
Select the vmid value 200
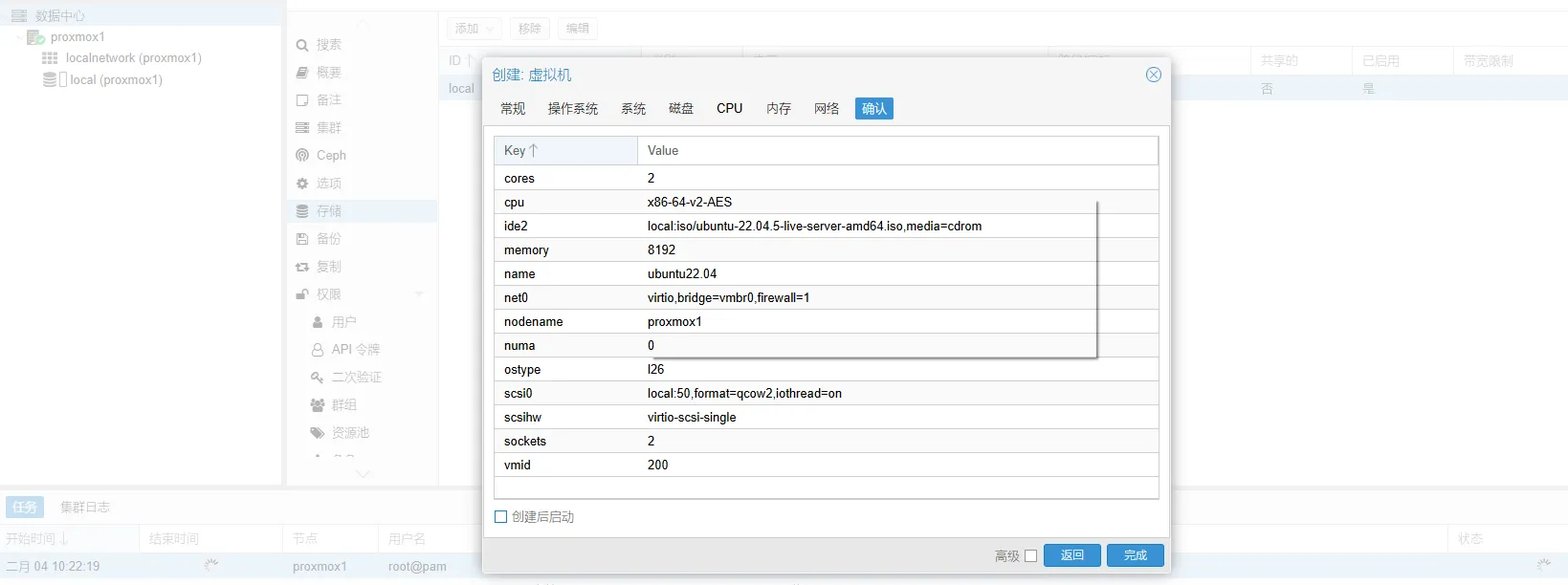[657, 466]
